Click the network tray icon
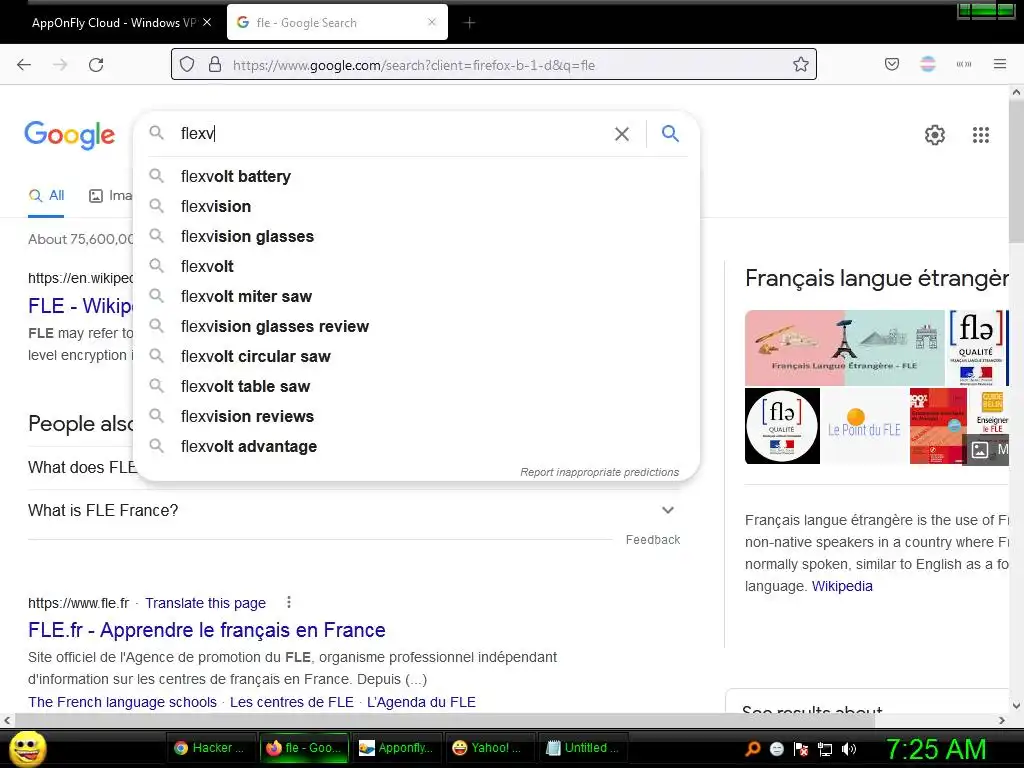Image resolution: width=1024 pixels, height=768 pixels. click(x=825, y=749)
